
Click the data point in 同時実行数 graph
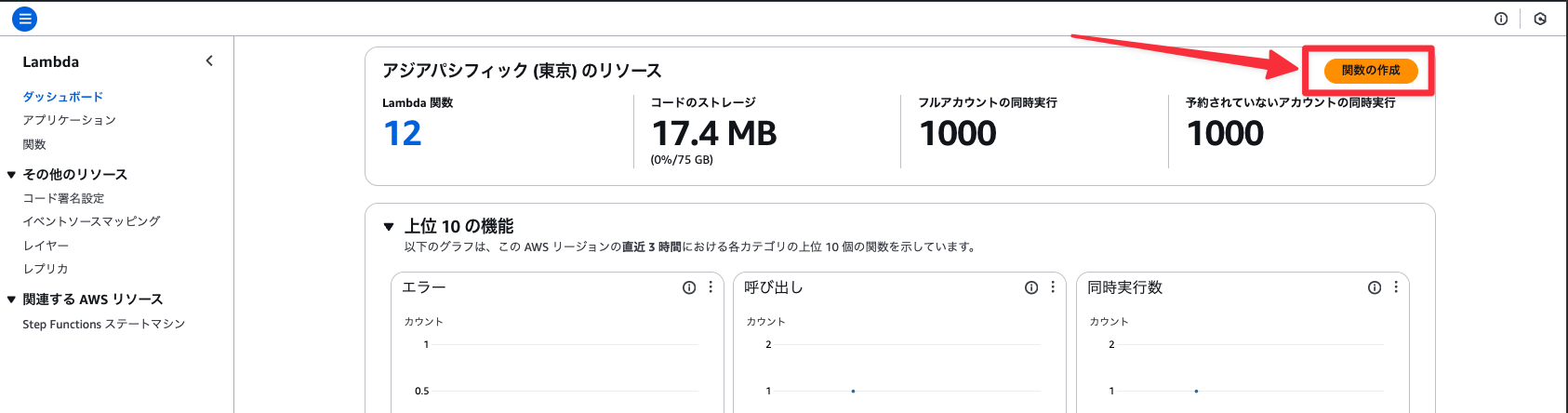[x=1196, y=391]
